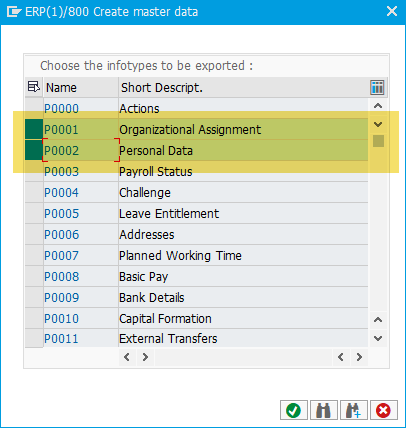The width and height of the screenshot is (406, 428).
Task: Click right arrow of left horizontal scroller
Action: (145, 357)
